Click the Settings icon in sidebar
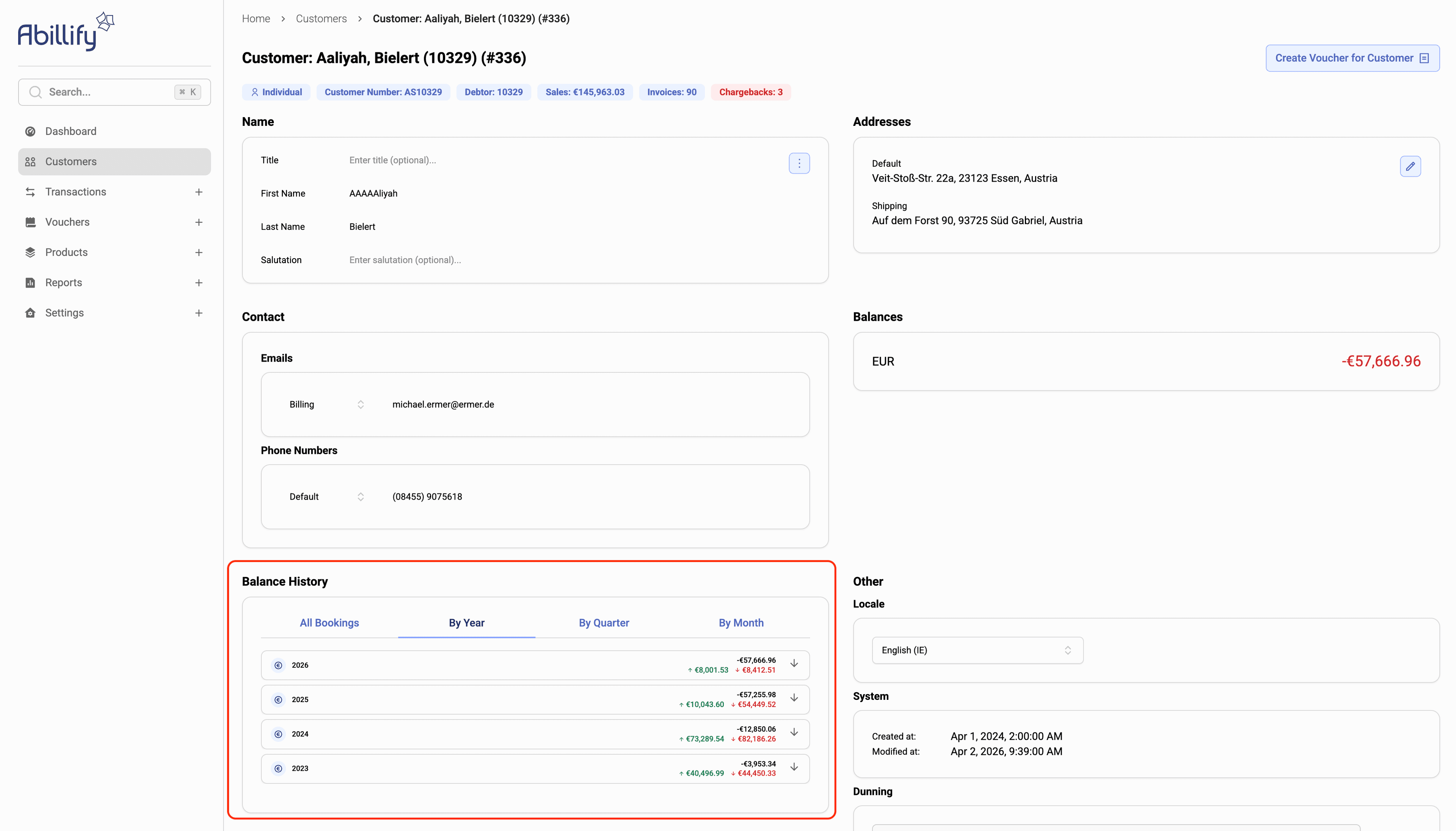This screenshot has width=1456, height=831. [x=30, y=313]
